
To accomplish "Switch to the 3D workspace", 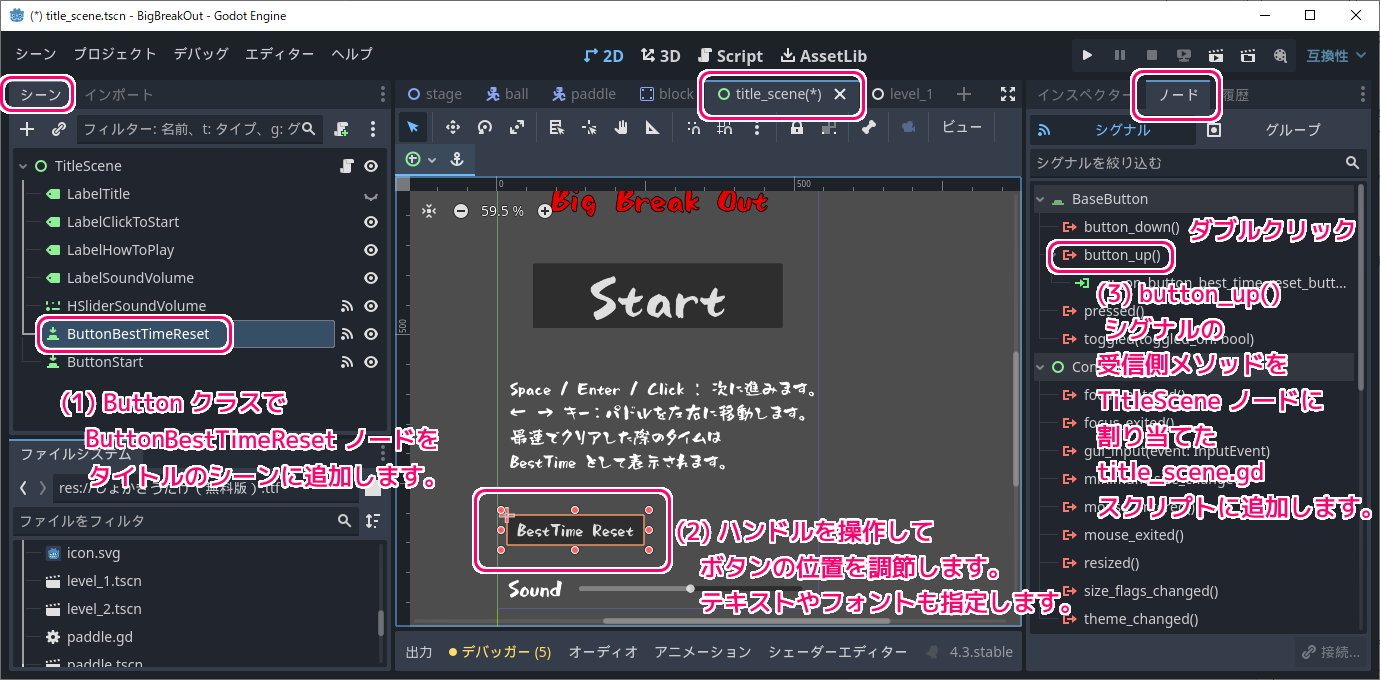I will pyautogui.click(x=661, y=56).
